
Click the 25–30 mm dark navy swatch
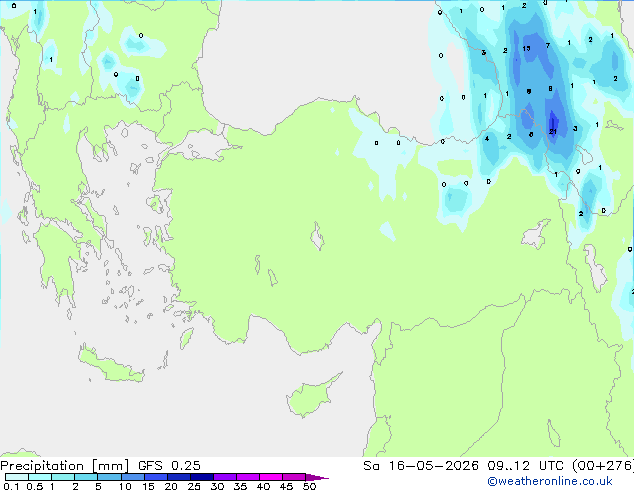click(201, 477)
